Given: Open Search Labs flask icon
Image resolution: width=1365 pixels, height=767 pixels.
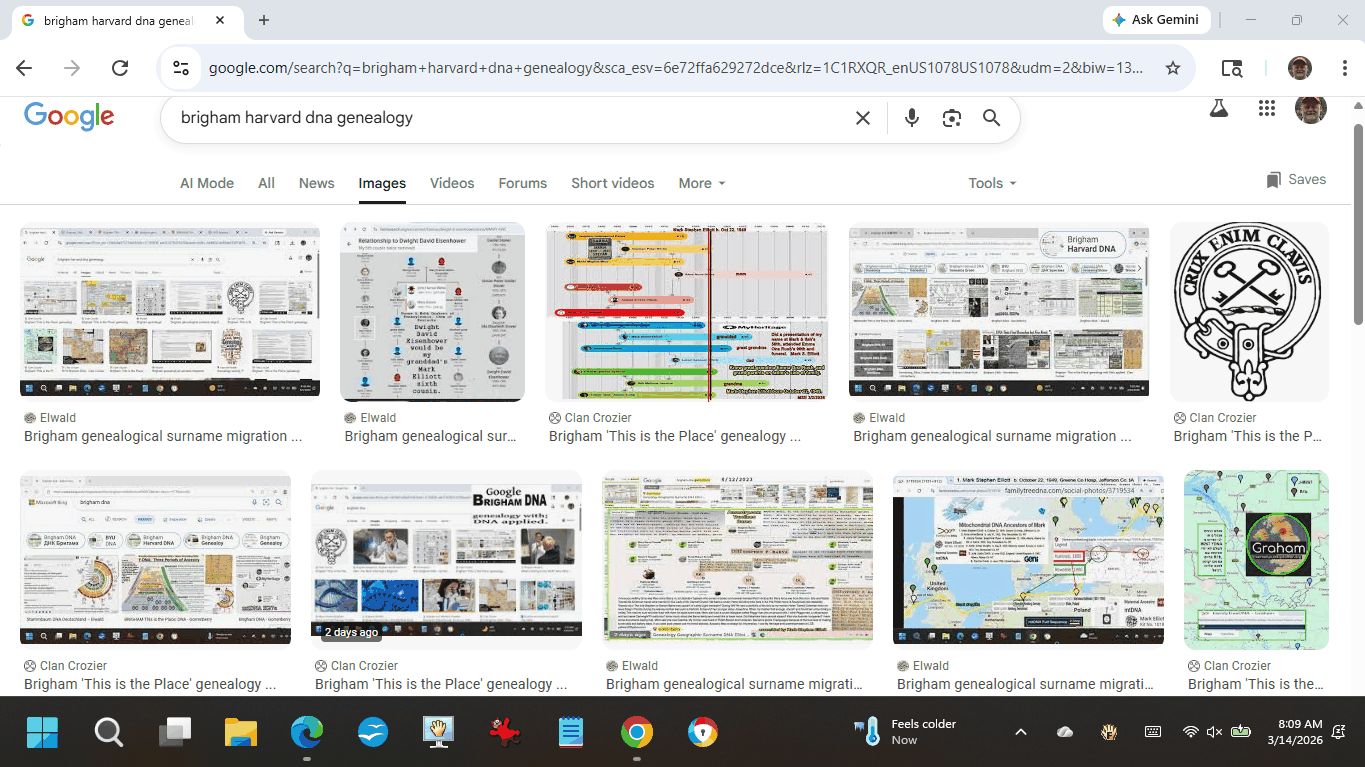Looking at the screenshot, I should [1218, 109].
